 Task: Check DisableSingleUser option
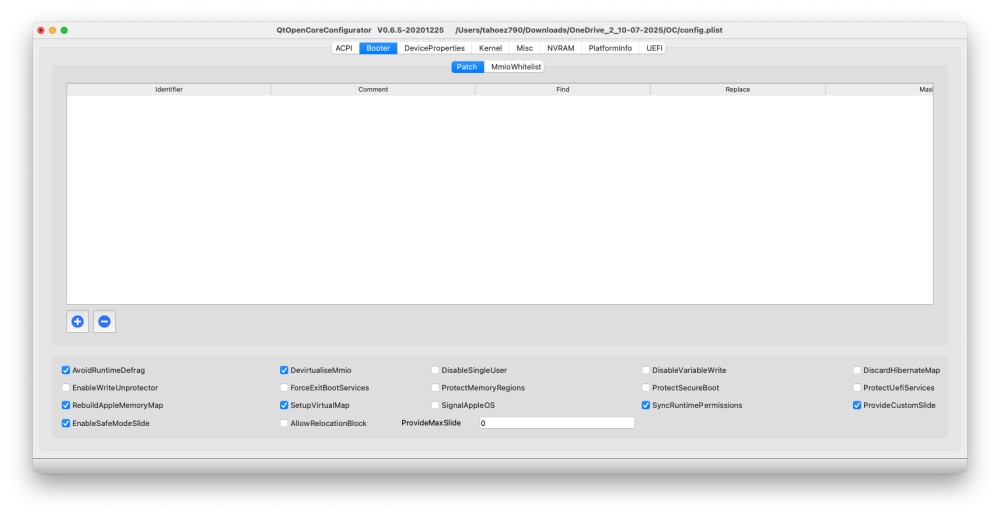[x=435, y=370]
